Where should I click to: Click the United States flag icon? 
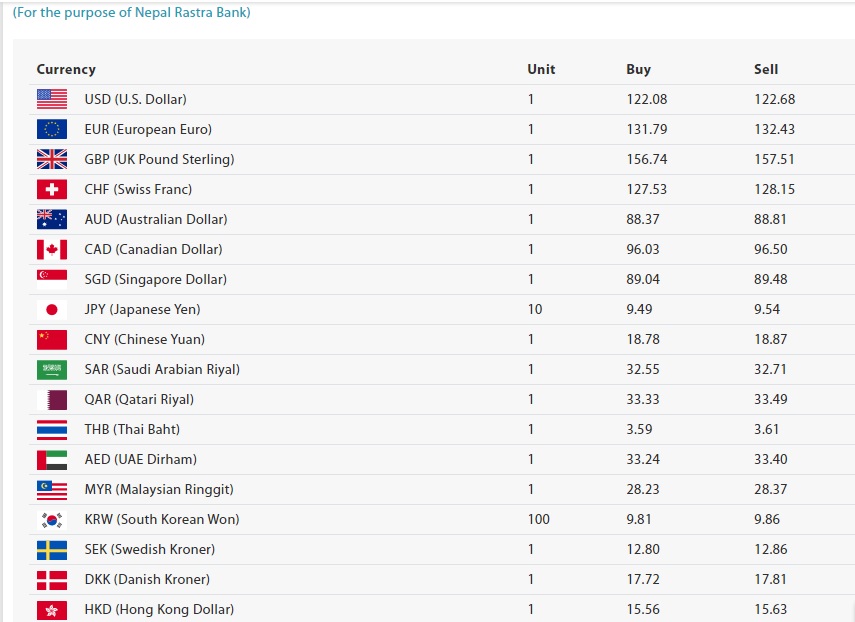(x=52, y=99)
